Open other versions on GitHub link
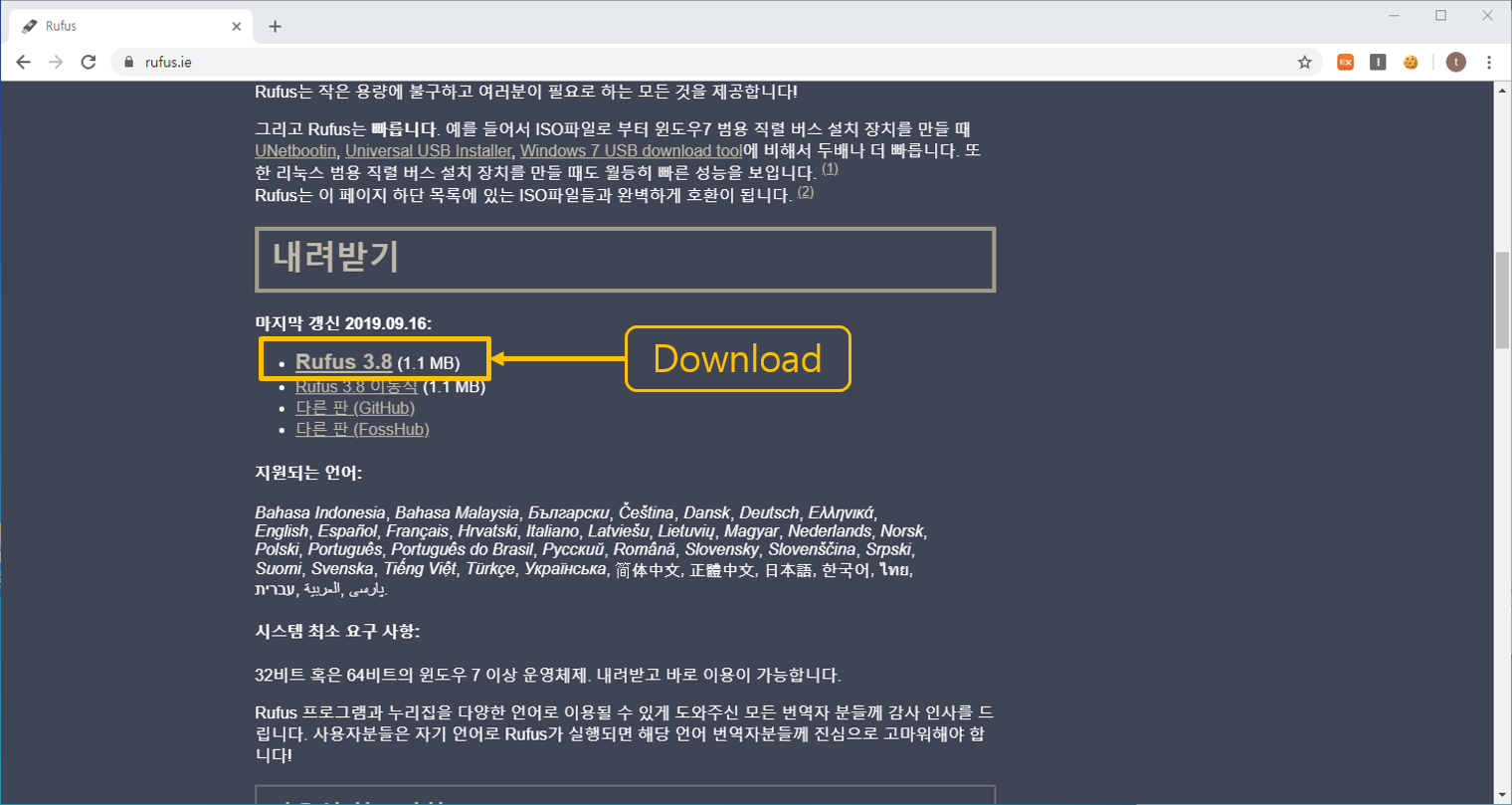Screen dimensions: 1512x805 click(x=355, y=408)
